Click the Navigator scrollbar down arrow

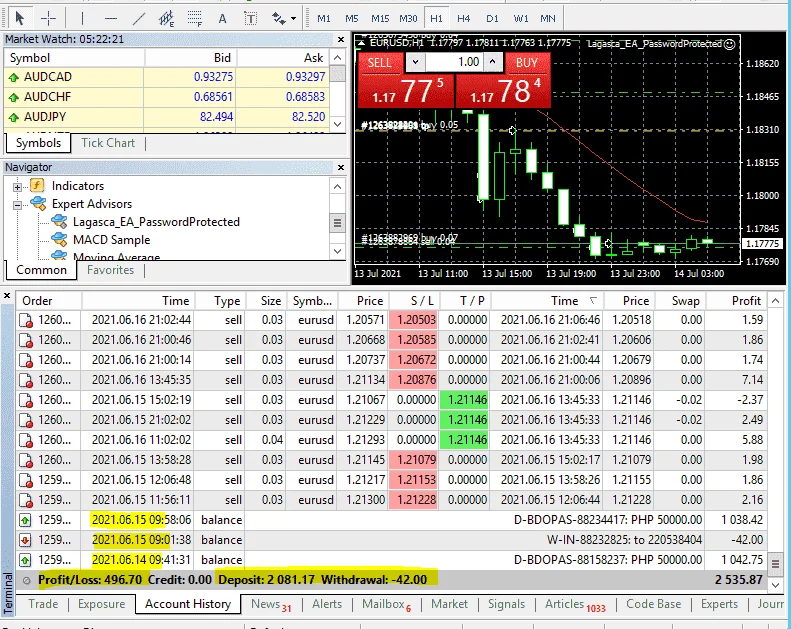[x=337, y=251]
